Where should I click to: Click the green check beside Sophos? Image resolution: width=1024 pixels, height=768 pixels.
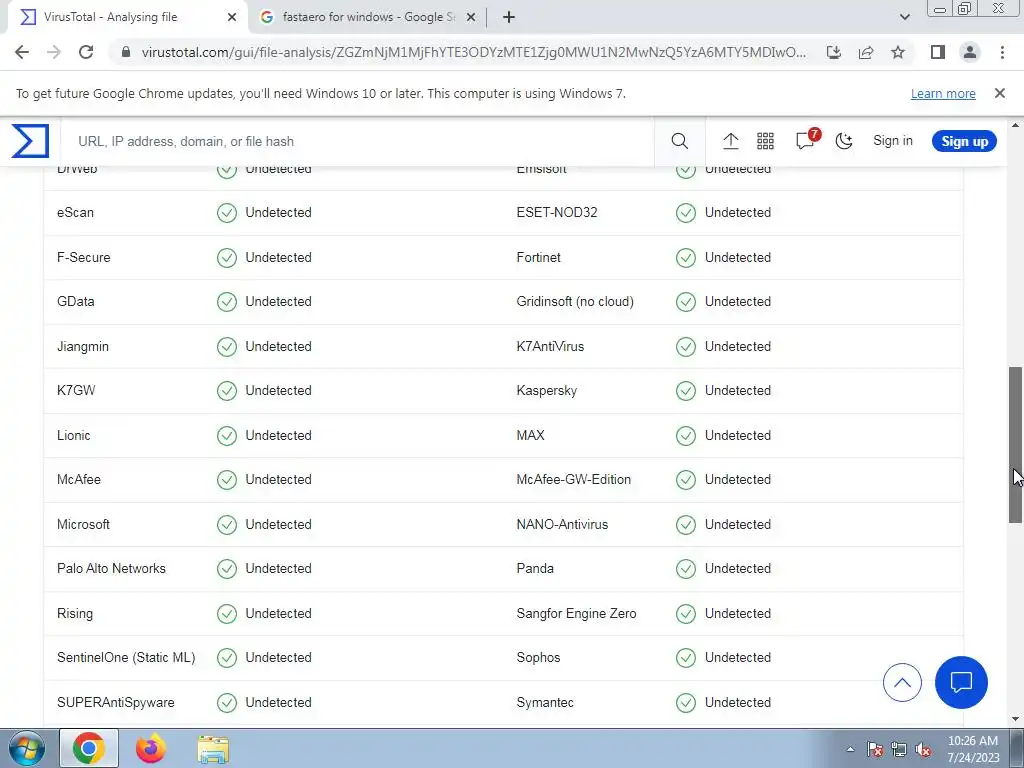(686, 658)
